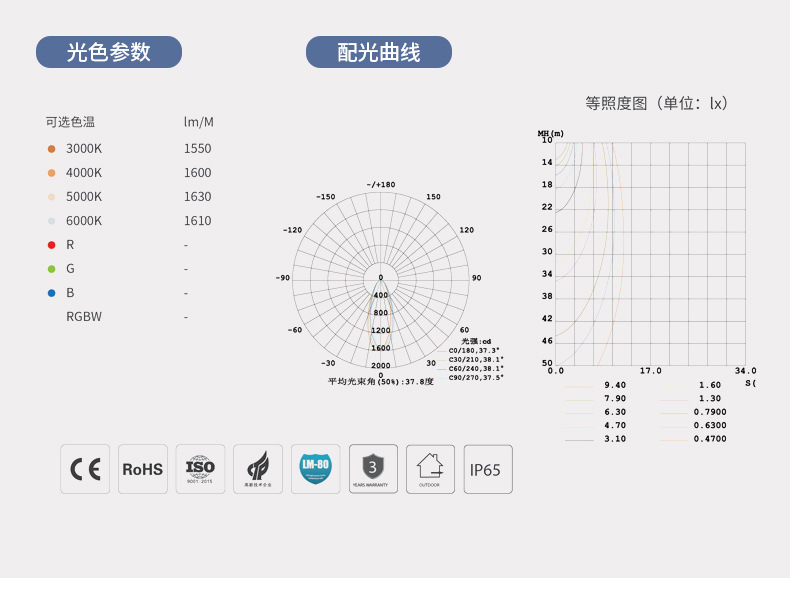
Task: Select the green G color dot
Action: point(51,269)
